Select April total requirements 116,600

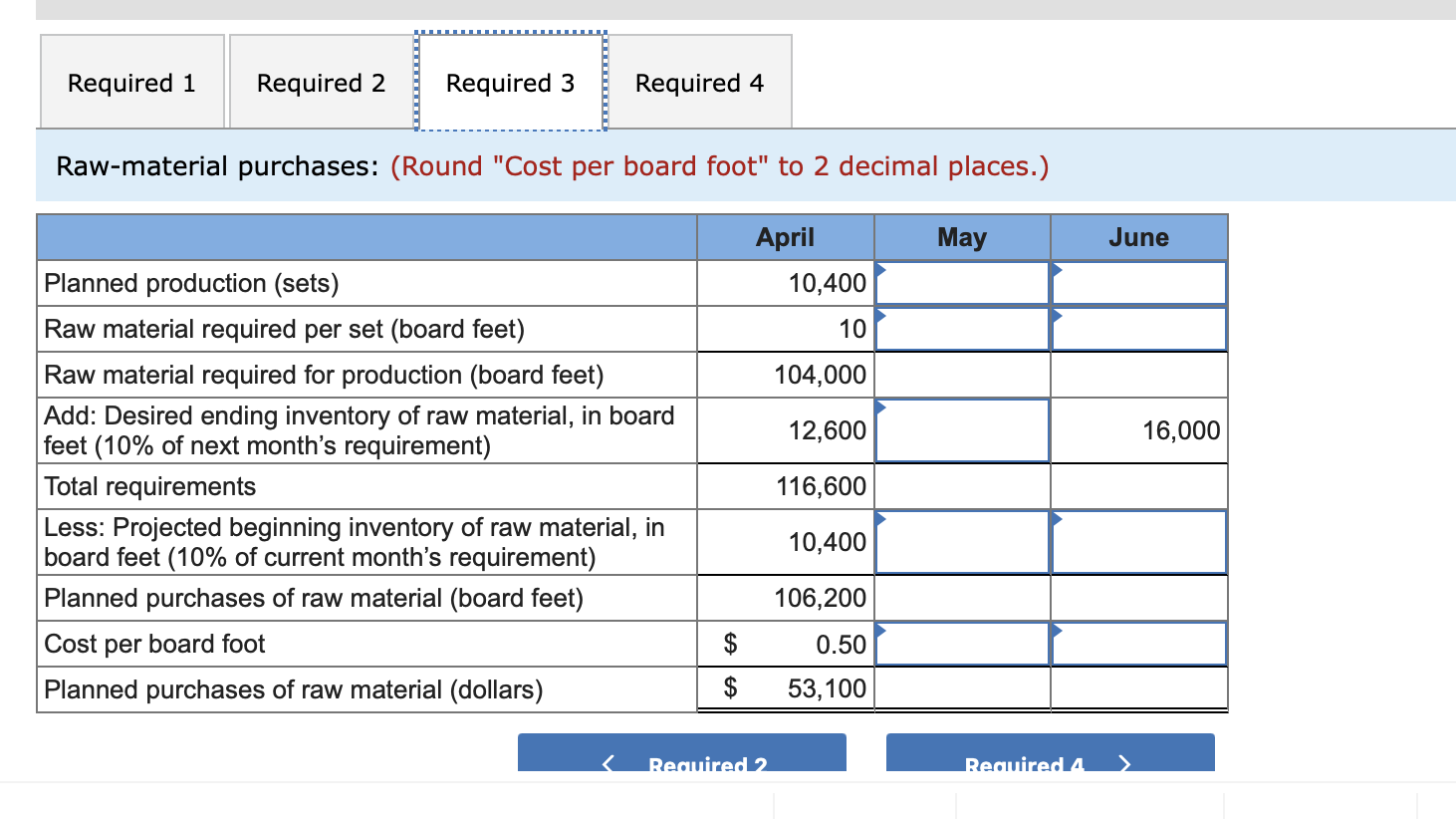click(821, 486)
